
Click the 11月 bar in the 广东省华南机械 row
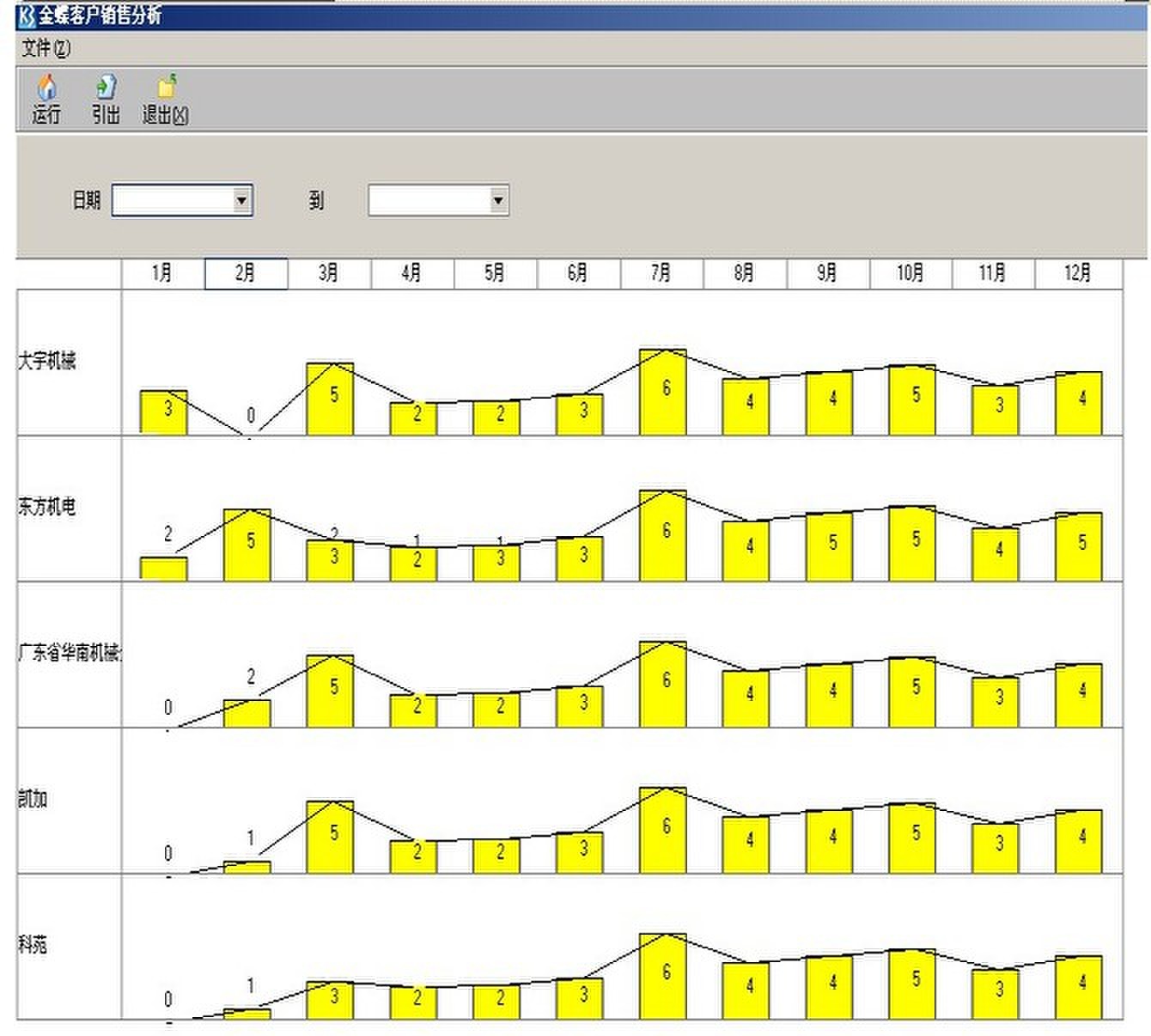[x=996, y=702]
